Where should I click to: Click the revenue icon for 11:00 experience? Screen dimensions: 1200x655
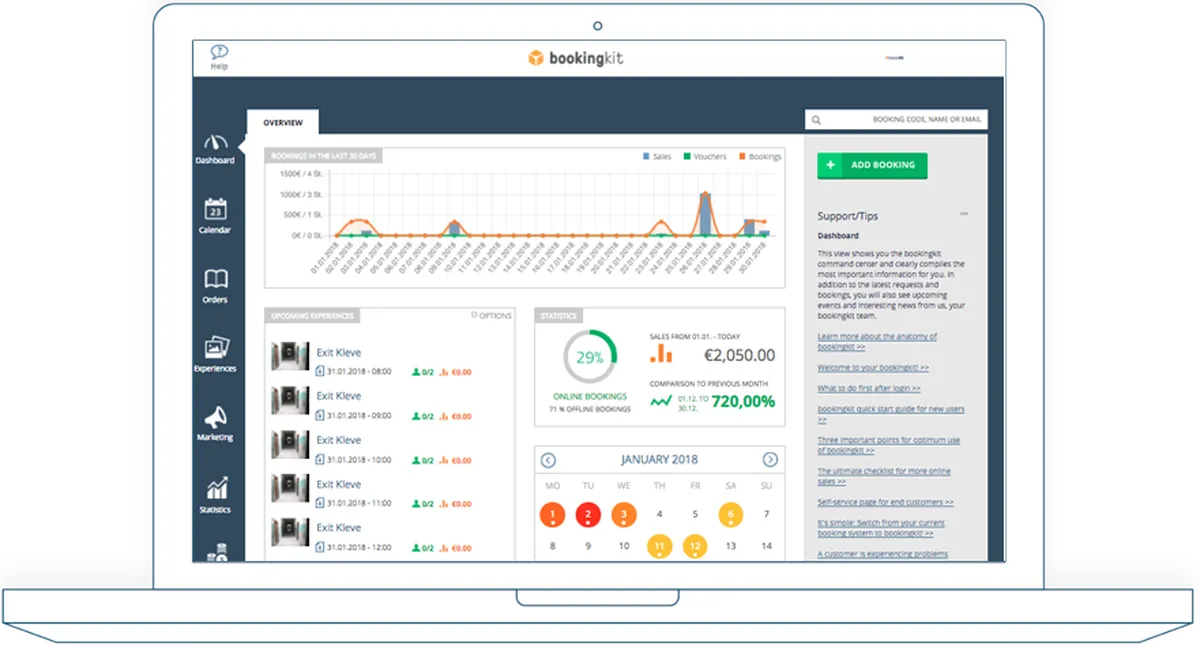pos(444,503)
